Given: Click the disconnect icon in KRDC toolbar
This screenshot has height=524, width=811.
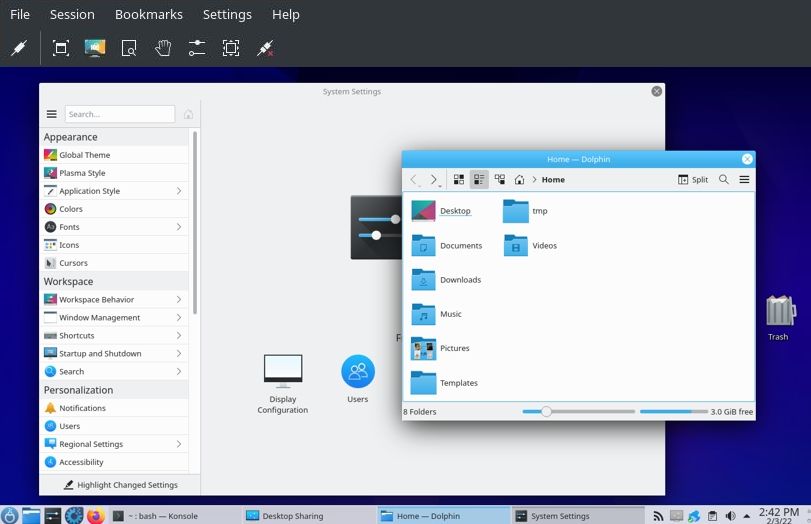Looking at the screenshot, I should pos(265,48).
